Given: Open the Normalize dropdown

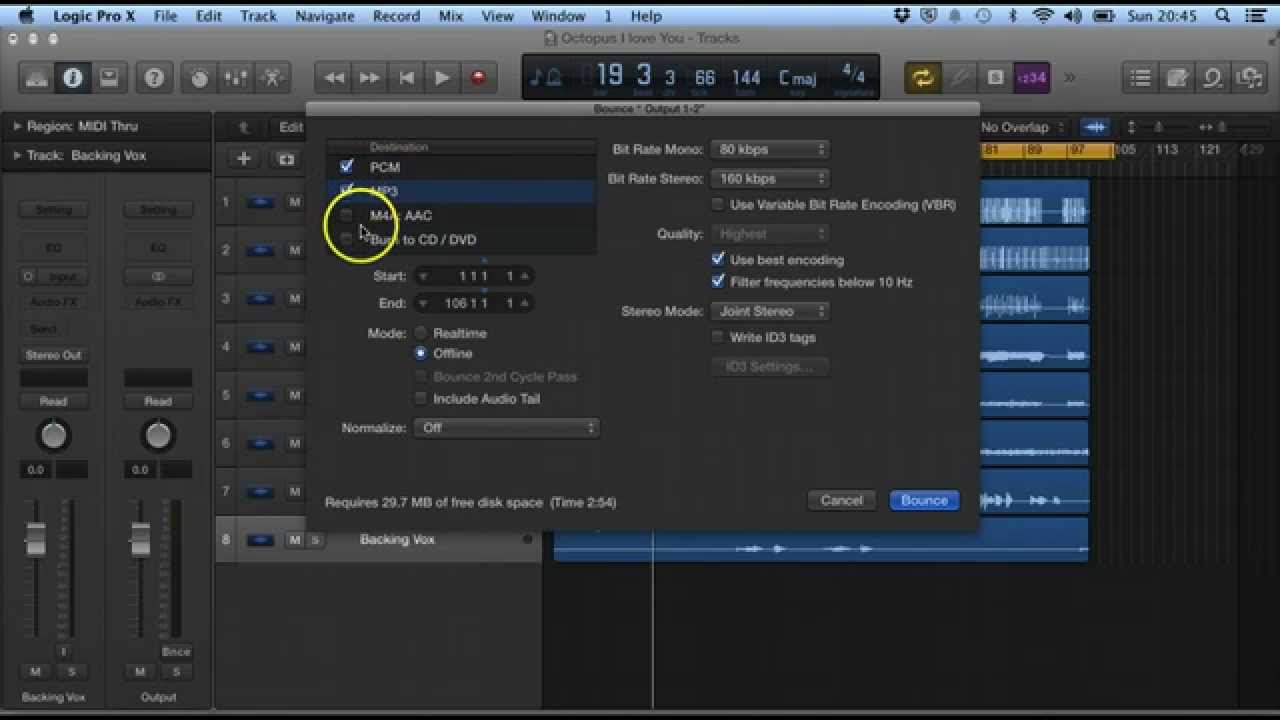Looking at the screenshot, I should click(x=506, y=427).
